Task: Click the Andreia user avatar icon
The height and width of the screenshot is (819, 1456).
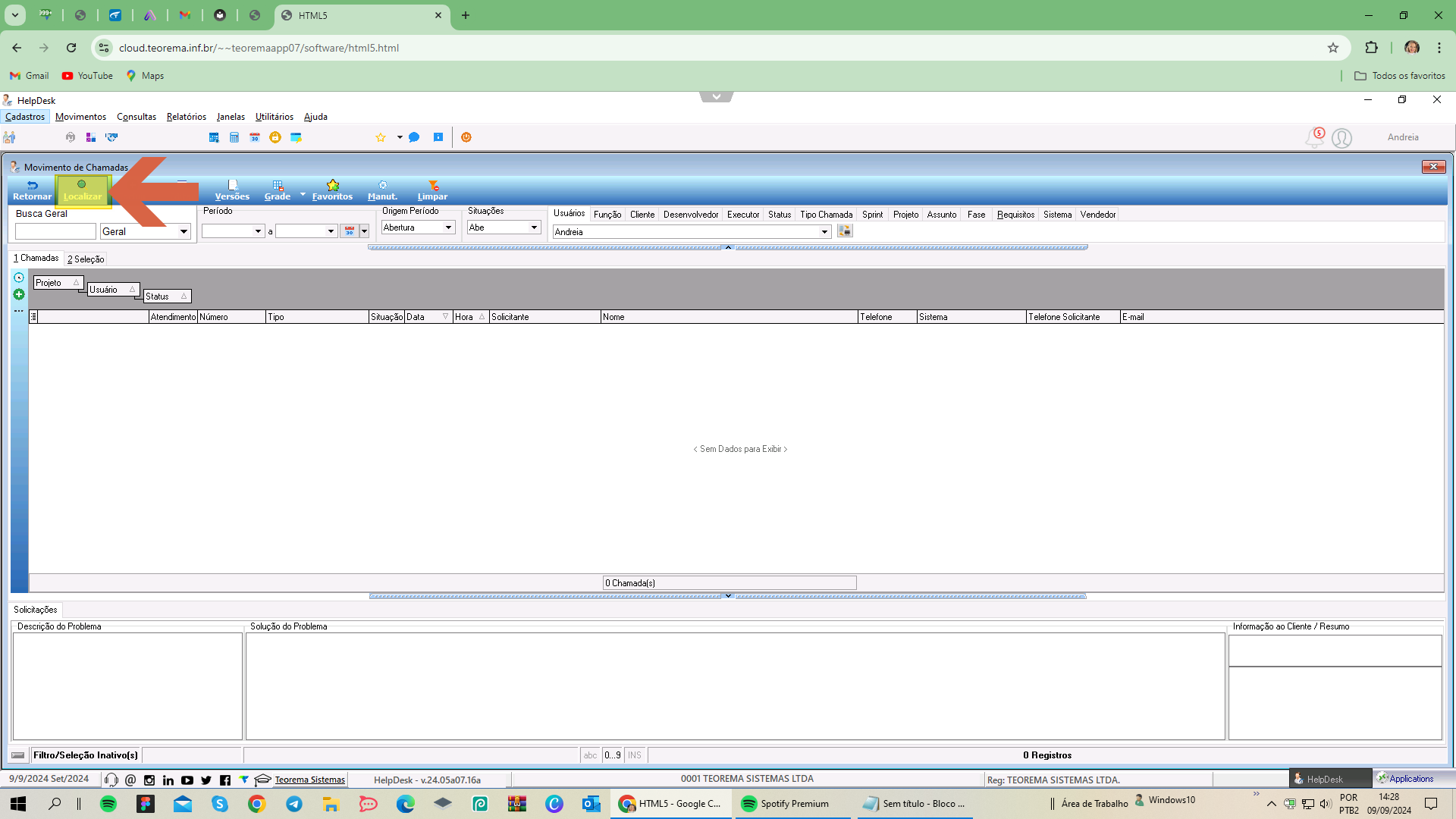Action: point(1341,138)
